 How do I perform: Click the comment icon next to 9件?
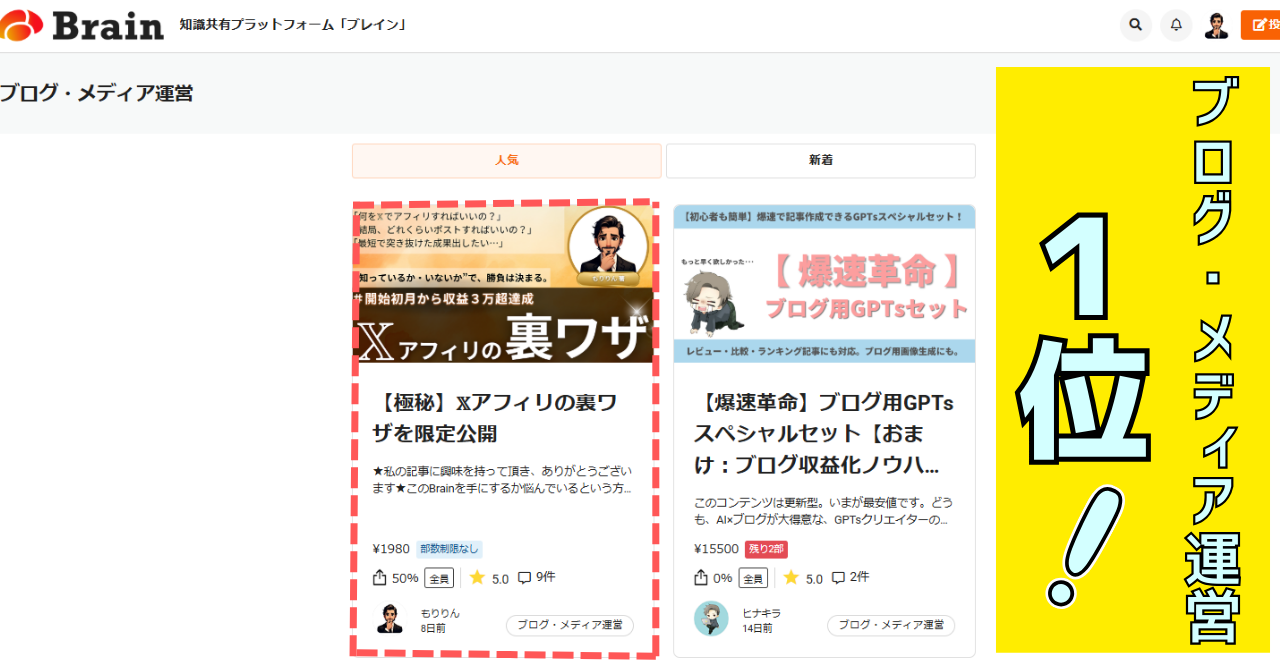(x=525, y=578)
